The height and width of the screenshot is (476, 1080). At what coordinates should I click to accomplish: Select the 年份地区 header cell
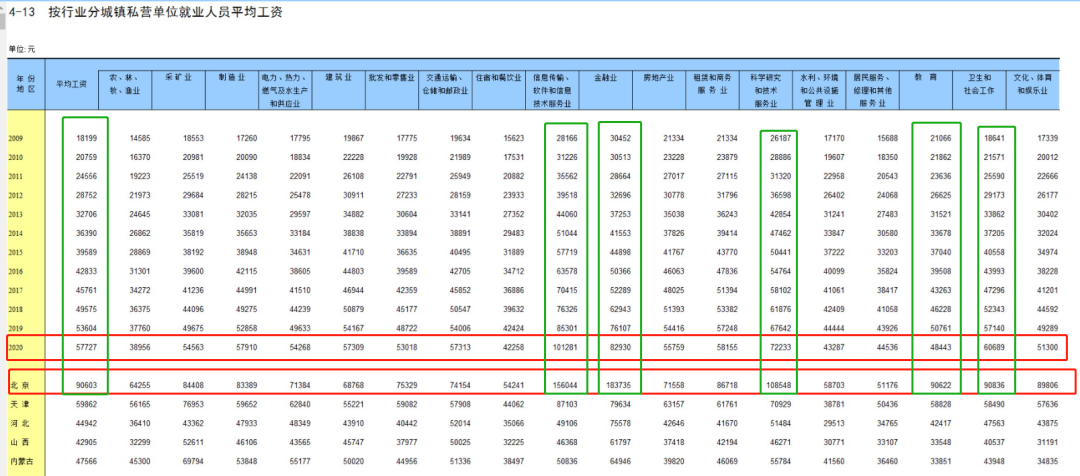click(25, 84)
